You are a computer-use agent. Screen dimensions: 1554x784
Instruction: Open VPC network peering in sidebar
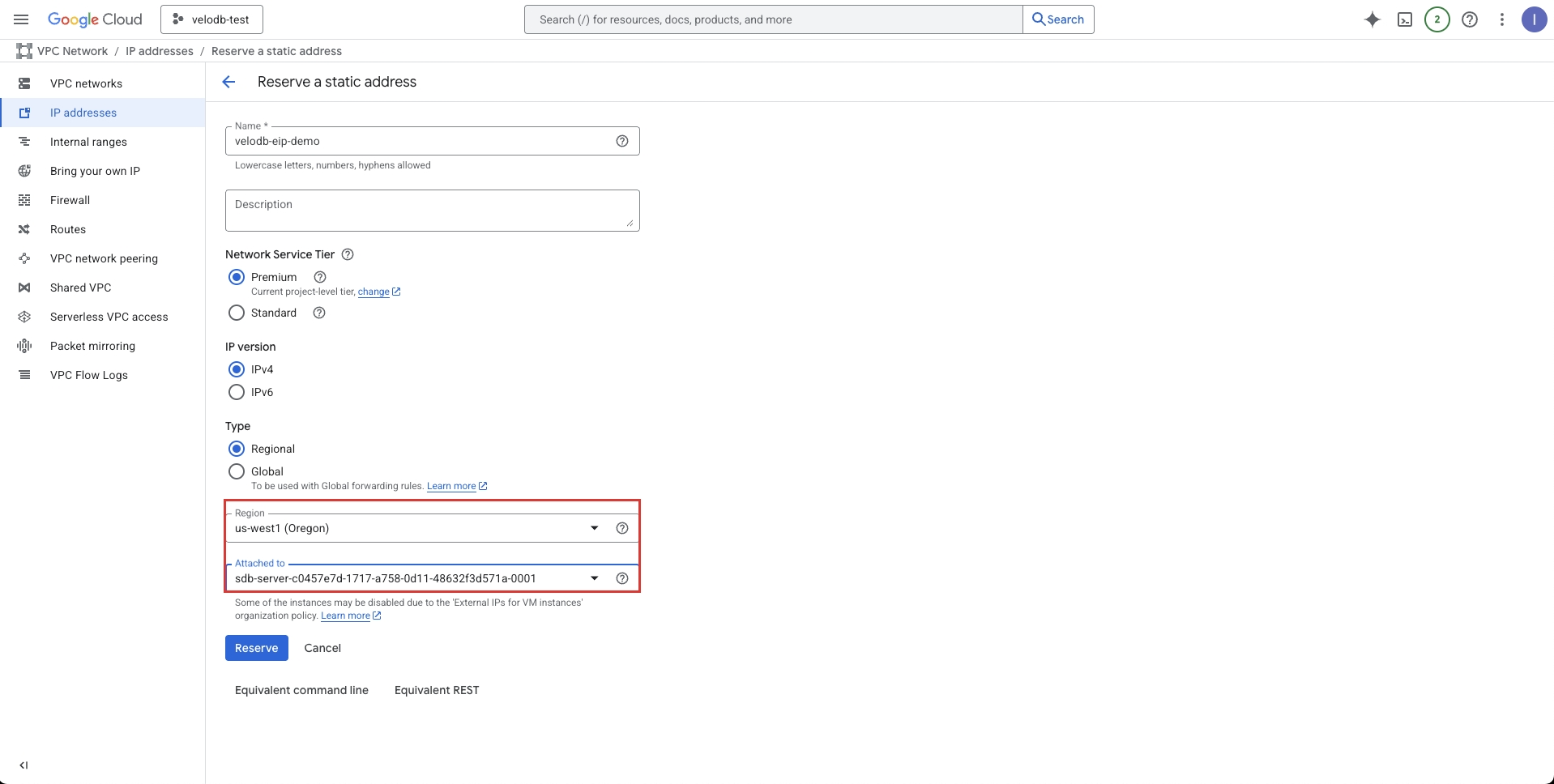[x=104, y=258]
